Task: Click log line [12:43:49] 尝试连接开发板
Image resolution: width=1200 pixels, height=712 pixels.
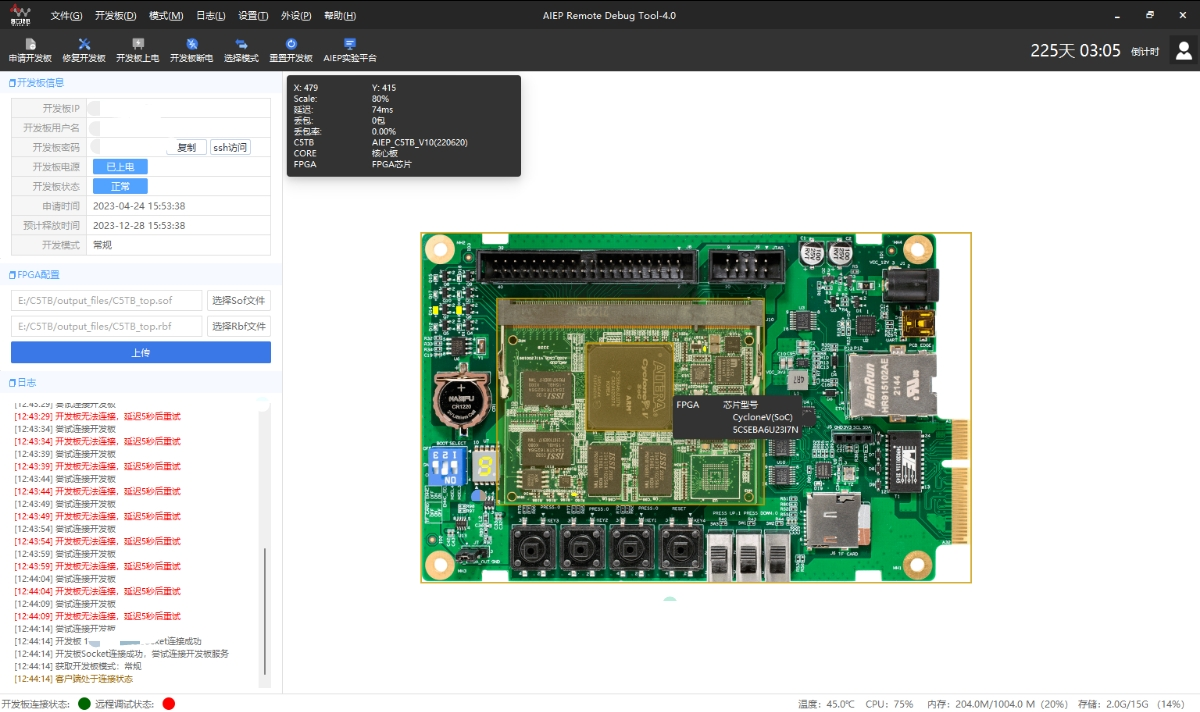Action: [65, 504]
